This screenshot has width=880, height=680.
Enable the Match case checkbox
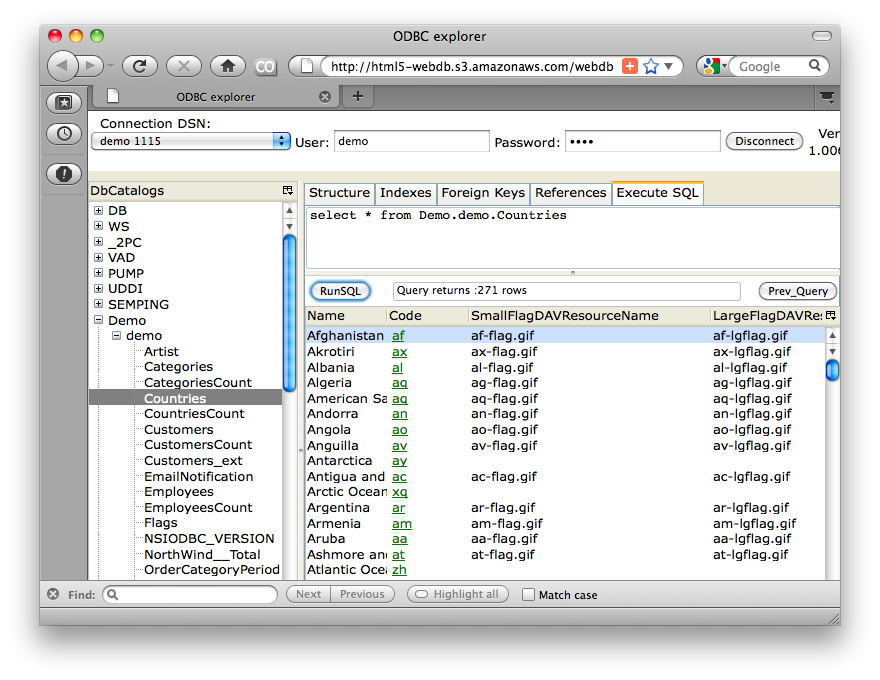point(529,594)
